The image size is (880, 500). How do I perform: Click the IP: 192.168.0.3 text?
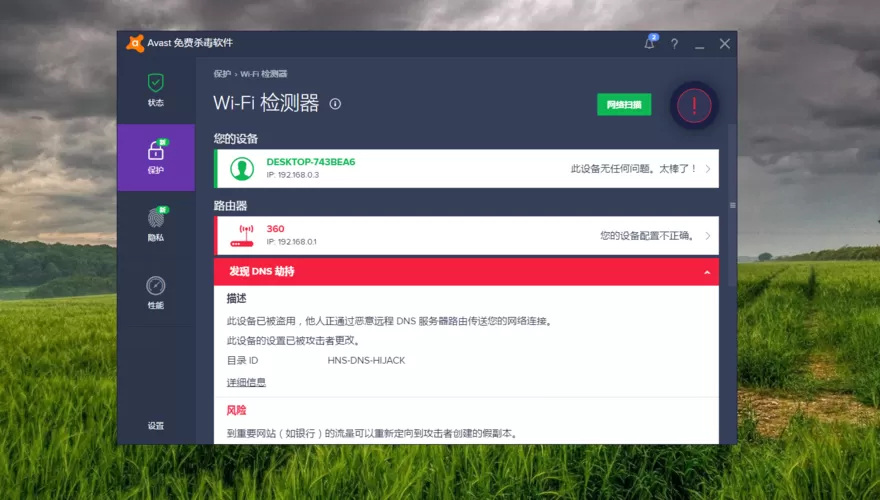tap(292, 175)
